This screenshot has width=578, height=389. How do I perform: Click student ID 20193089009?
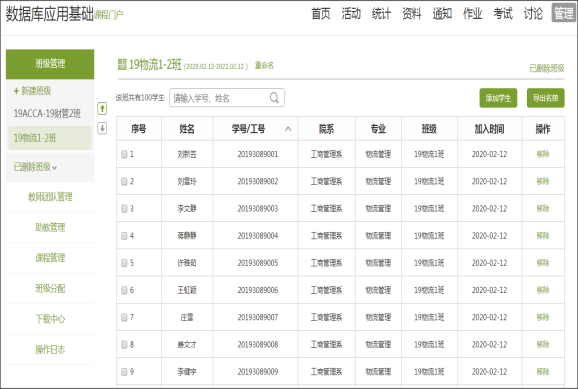pos(258,372)
